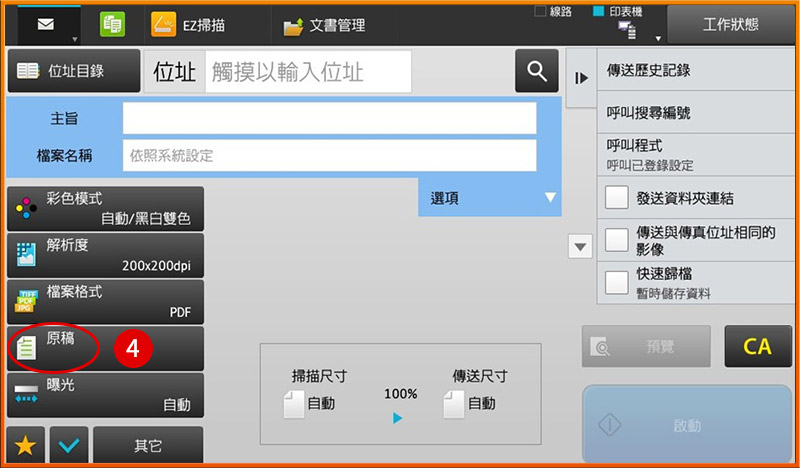The height and width of the screenshot is (468, 800).
Task: Check 傳送與傳真位址相同的影像 option
Action: tap(617, 240)
